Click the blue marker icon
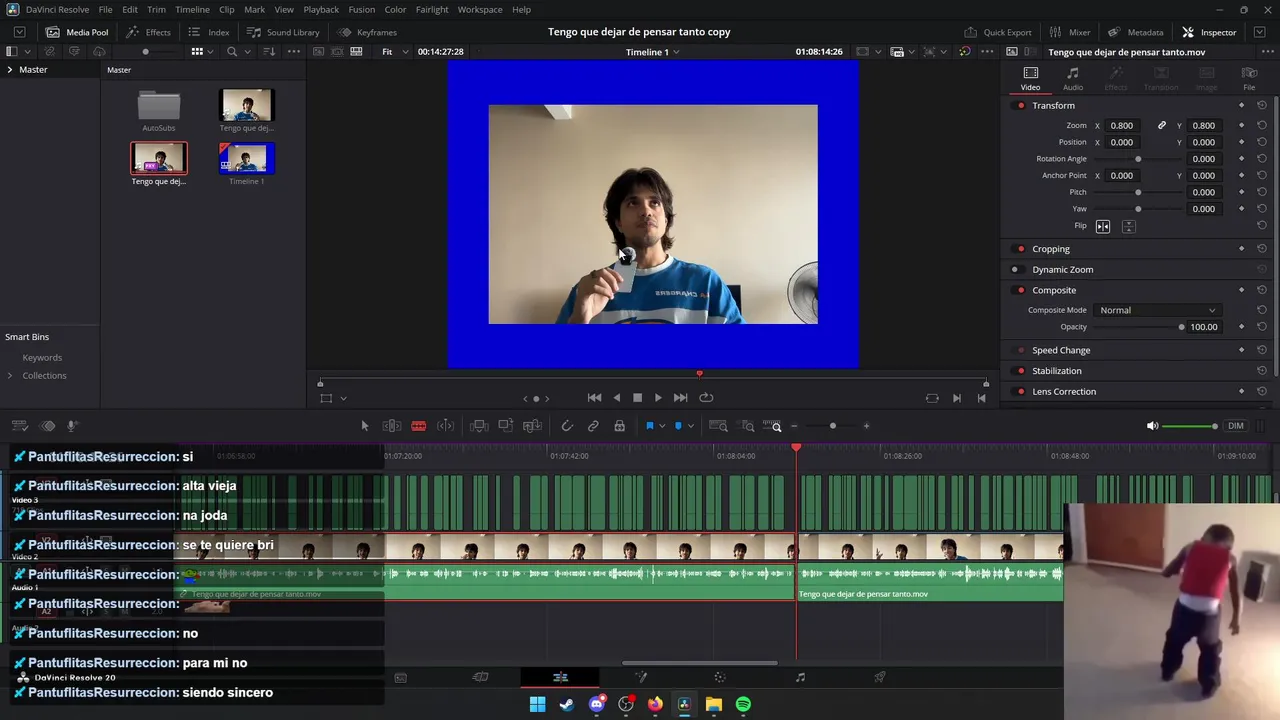The height and width of the screenshot is (720, 1280). pyautogui.click(x=678, y=426)
